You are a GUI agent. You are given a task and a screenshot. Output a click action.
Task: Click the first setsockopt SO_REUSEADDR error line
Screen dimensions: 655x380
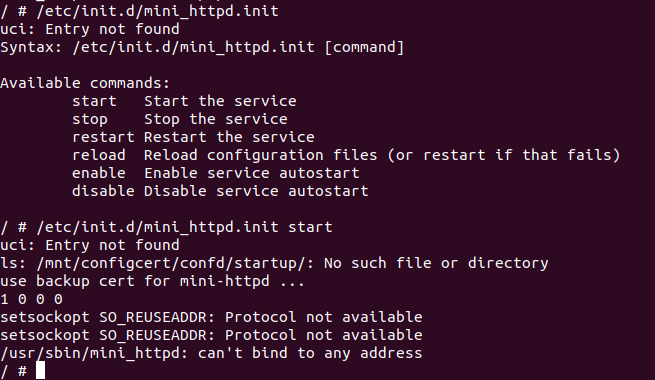tap(211, 317)
